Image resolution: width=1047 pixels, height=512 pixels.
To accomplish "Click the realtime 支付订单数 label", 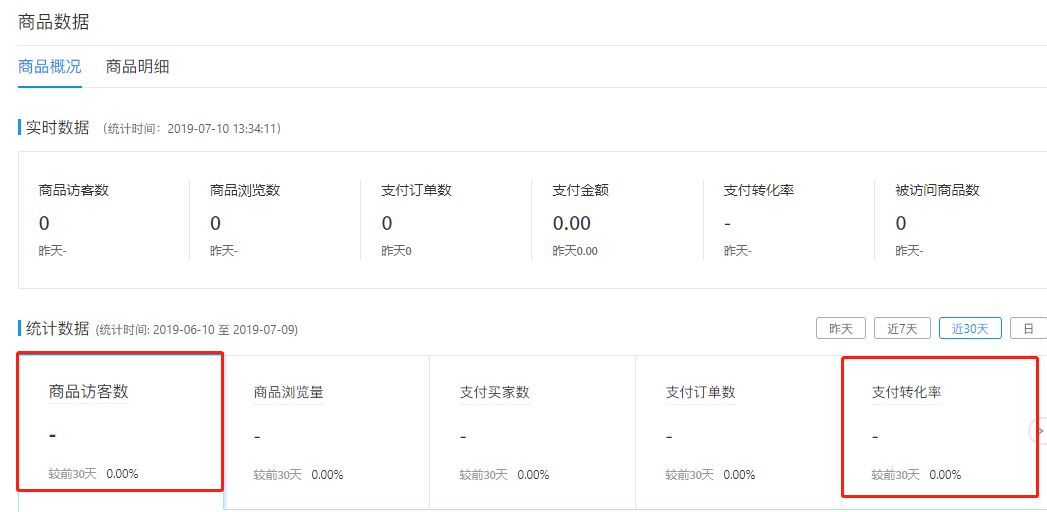I will (416, 190).
